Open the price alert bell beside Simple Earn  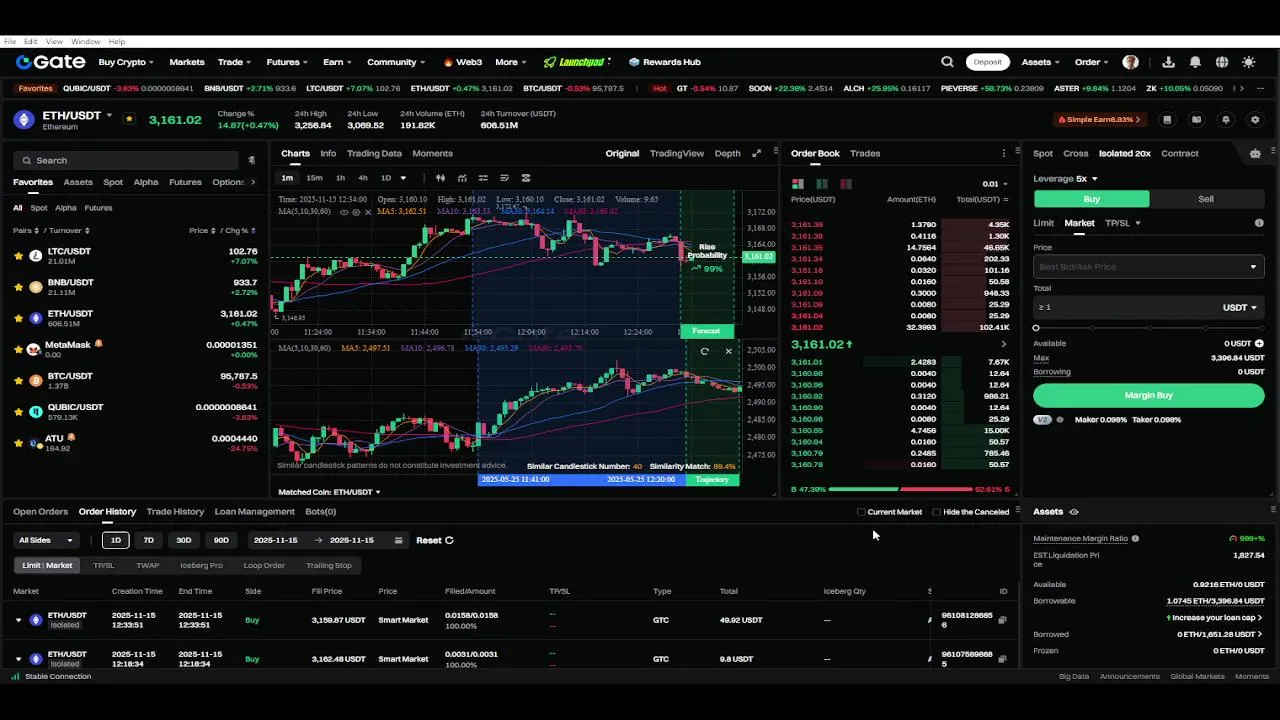coord(1226,120)
